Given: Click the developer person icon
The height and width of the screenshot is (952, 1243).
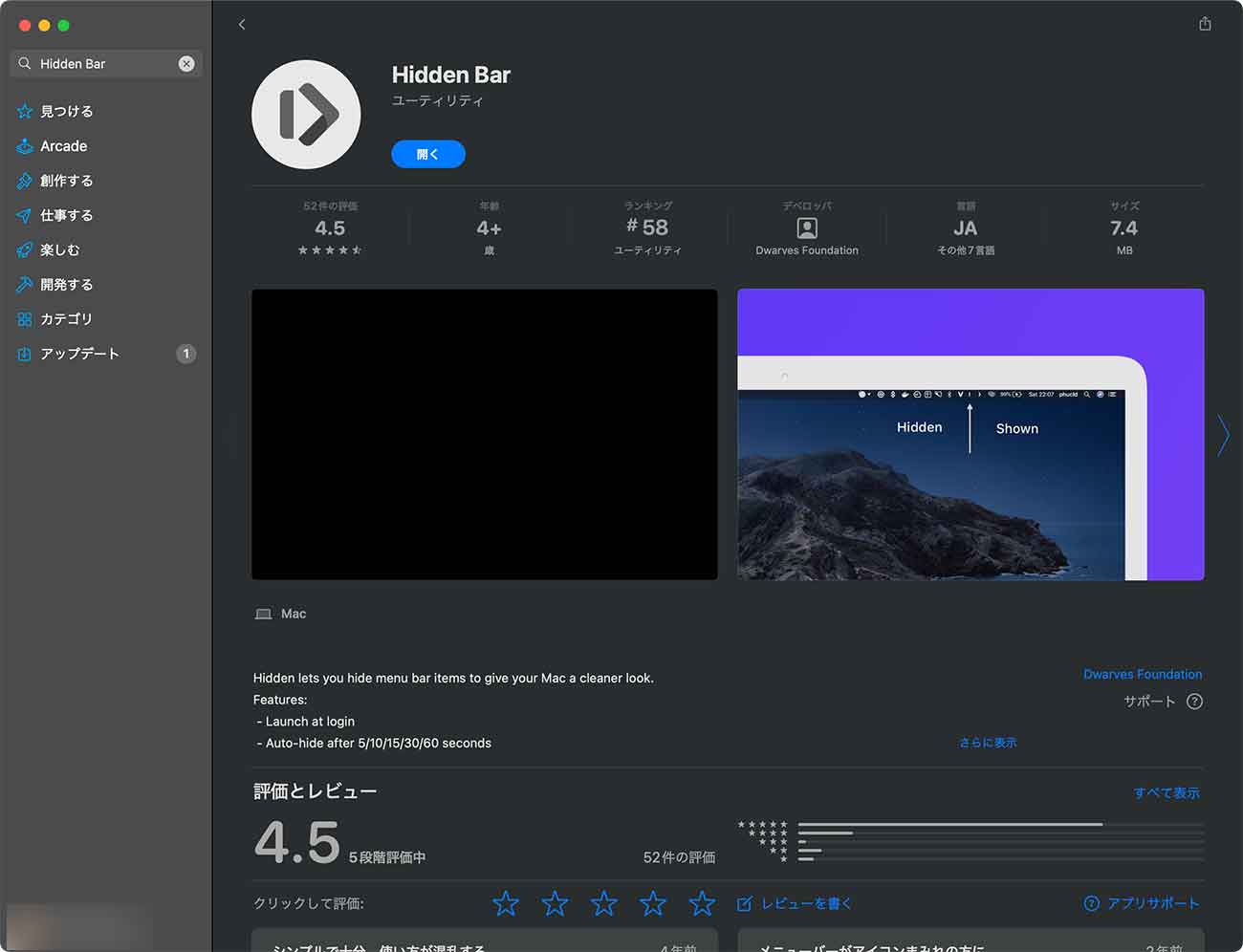Looking at the screenshot, I should coord(807,228).
